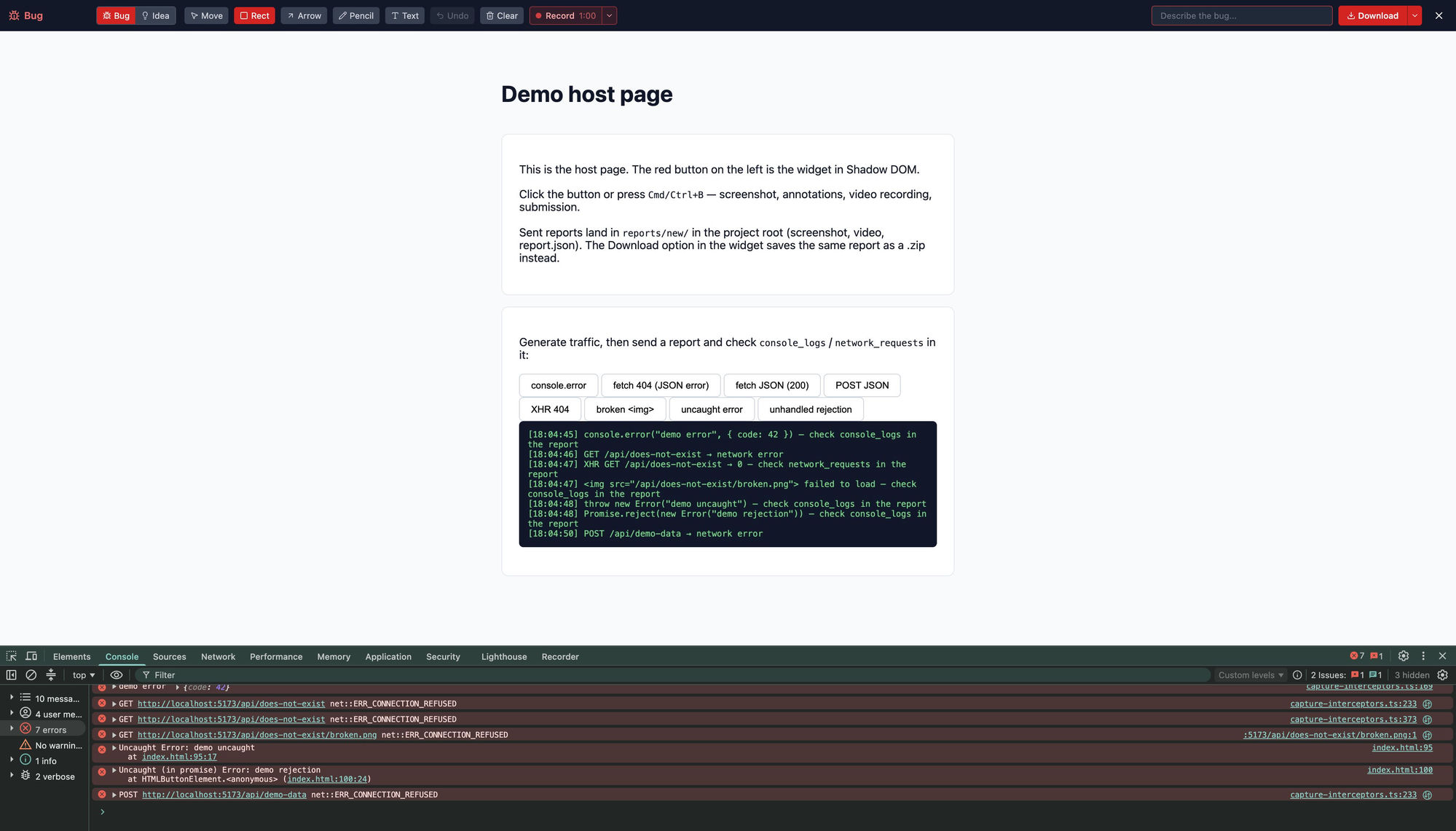1456x831 pixels.
Task: Click the clear console icon
Action: click(31, 675)
